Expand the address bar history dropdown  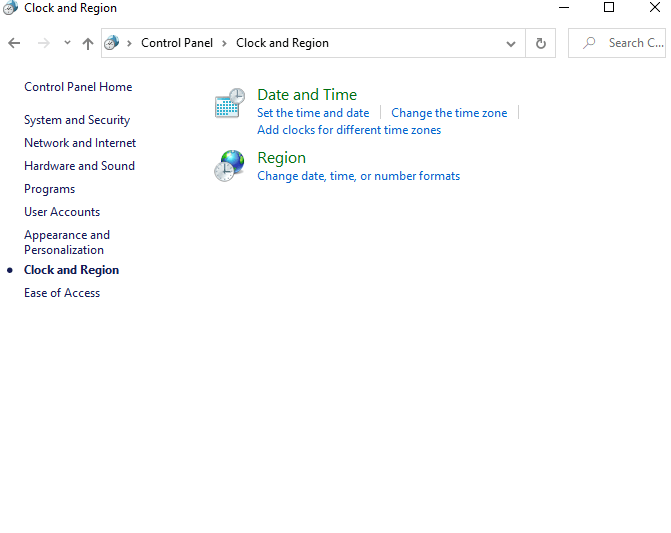click(x=511, y=43)
